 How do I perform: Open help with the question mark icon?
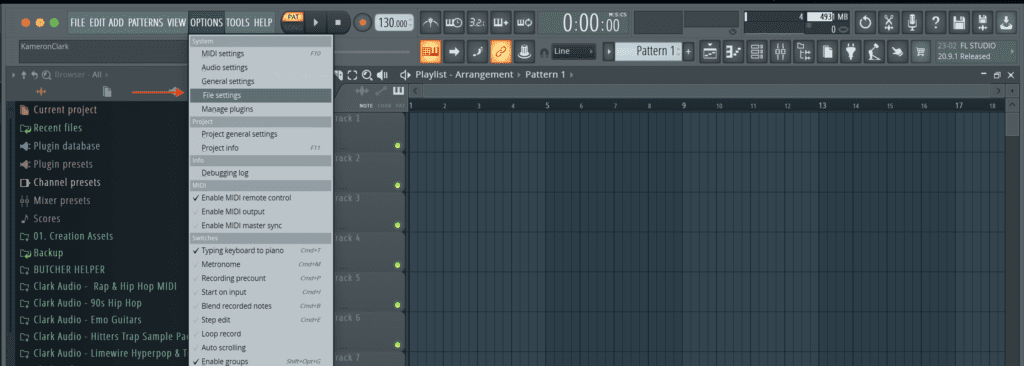[x=936, y=23]
